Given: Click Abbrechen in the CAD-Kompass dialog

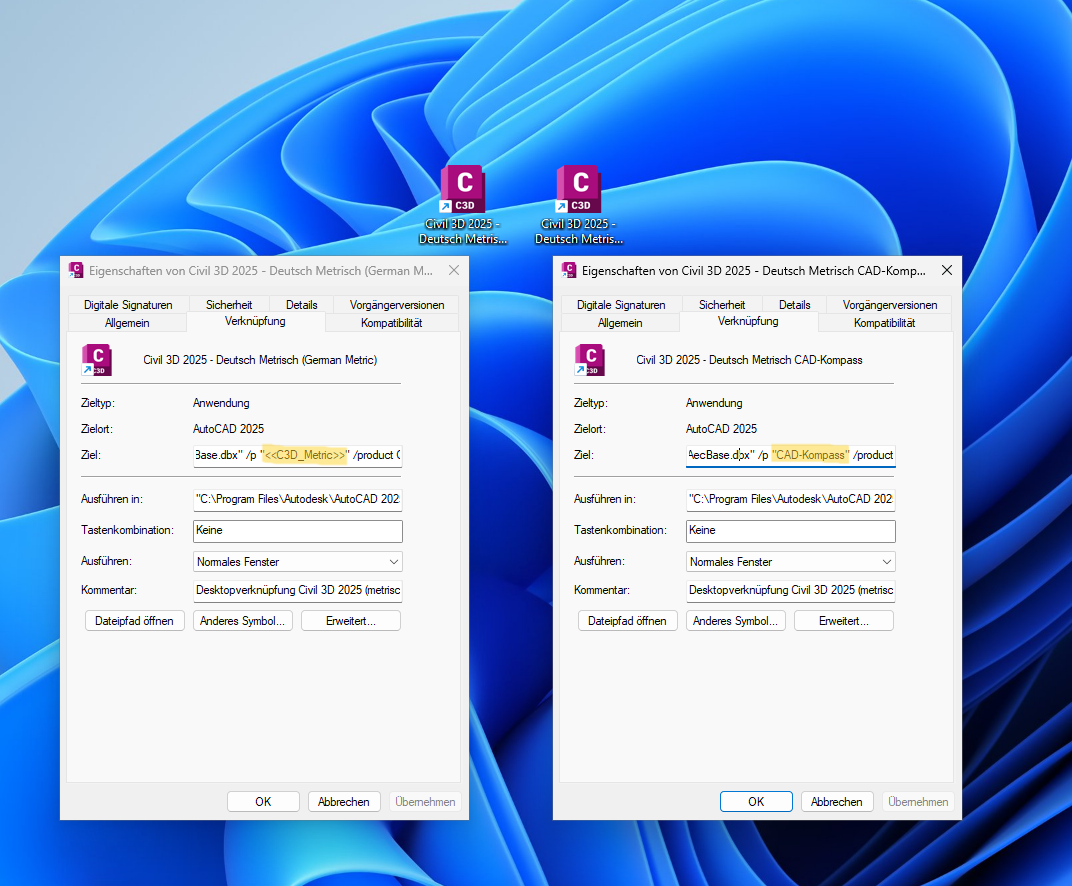Looking at the screenshot, I should click(837, 802).
